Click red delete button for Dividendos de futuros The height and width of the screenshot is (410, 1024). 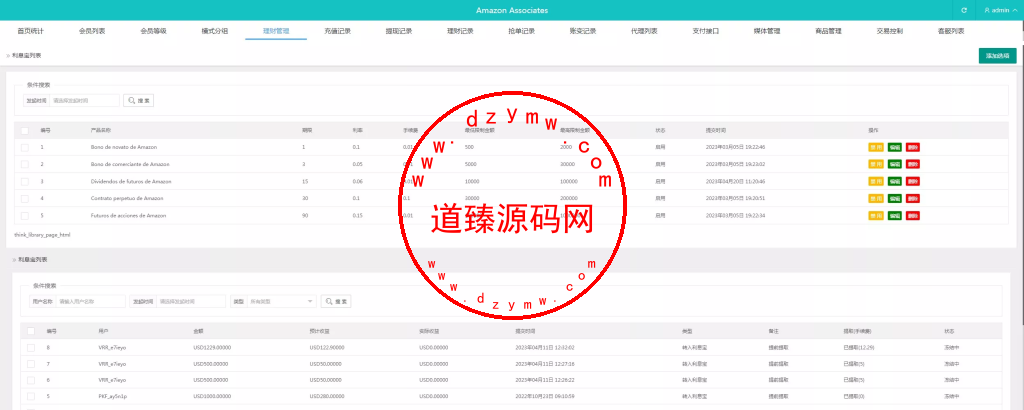pyautogui.click(x=912, y=181)
